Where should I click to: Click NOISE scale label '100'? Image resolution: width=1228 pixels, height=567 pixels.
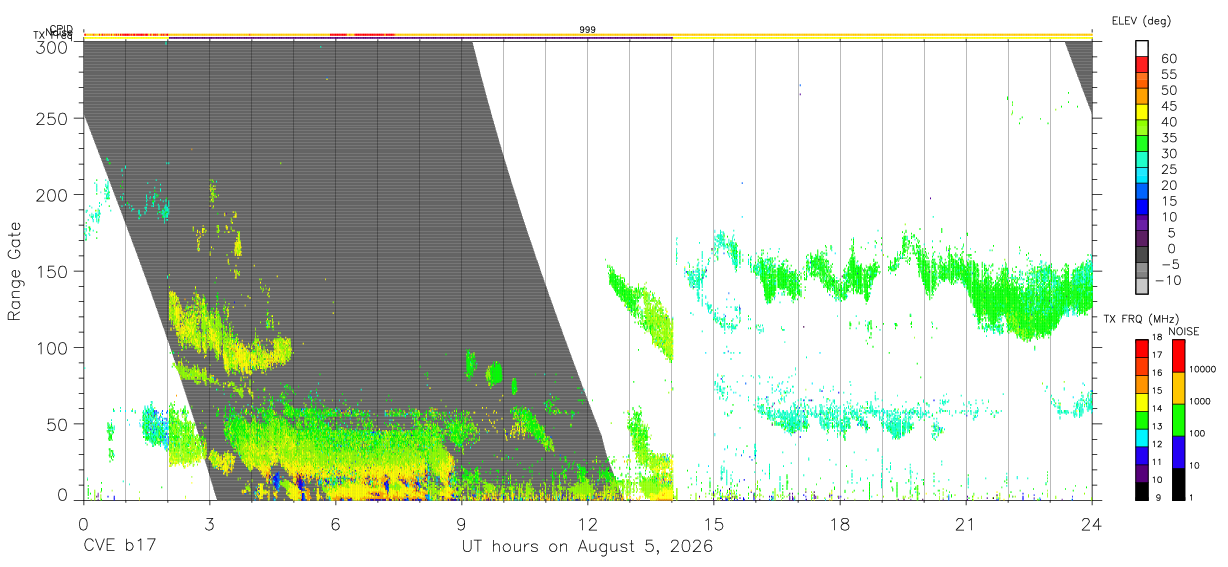point(1198,434)
